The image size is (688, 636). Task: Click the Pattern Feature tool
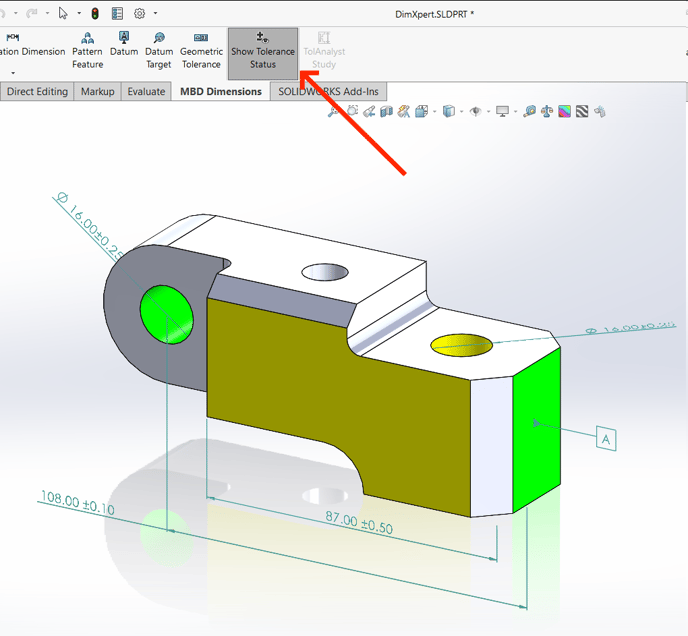pos(87,50)
